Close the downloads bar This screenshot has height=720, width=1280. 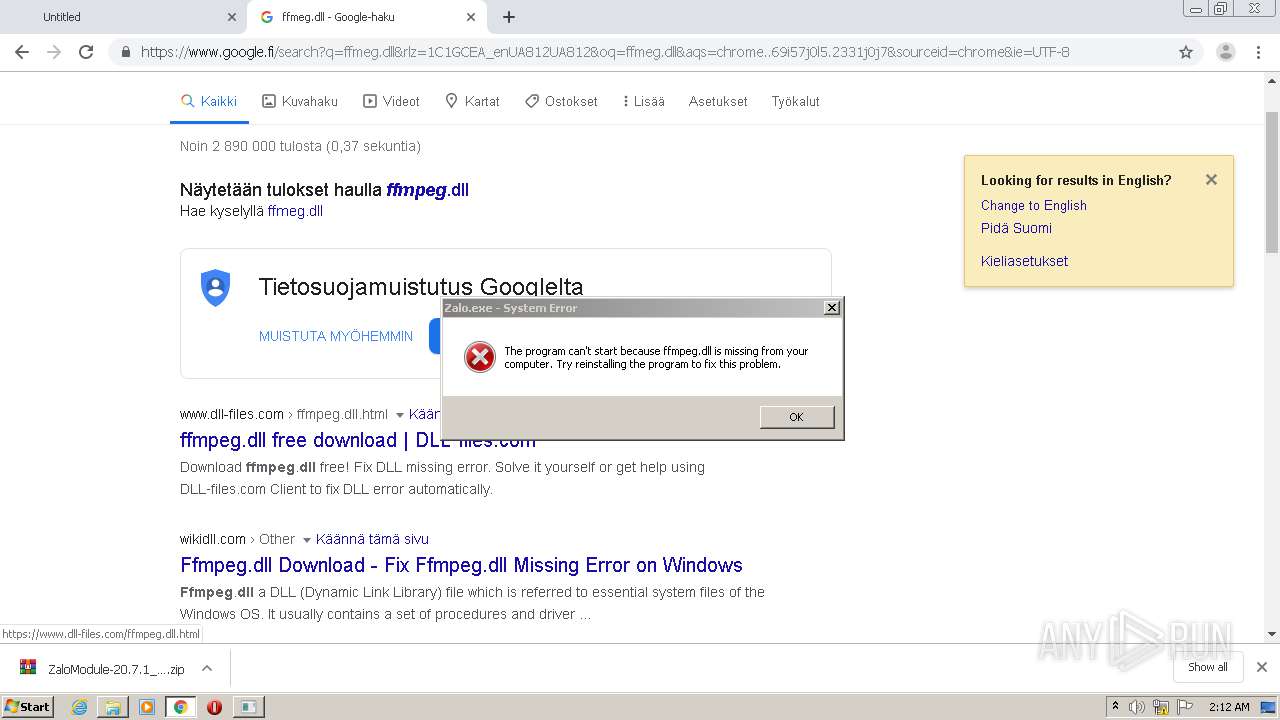(1262, 667)
